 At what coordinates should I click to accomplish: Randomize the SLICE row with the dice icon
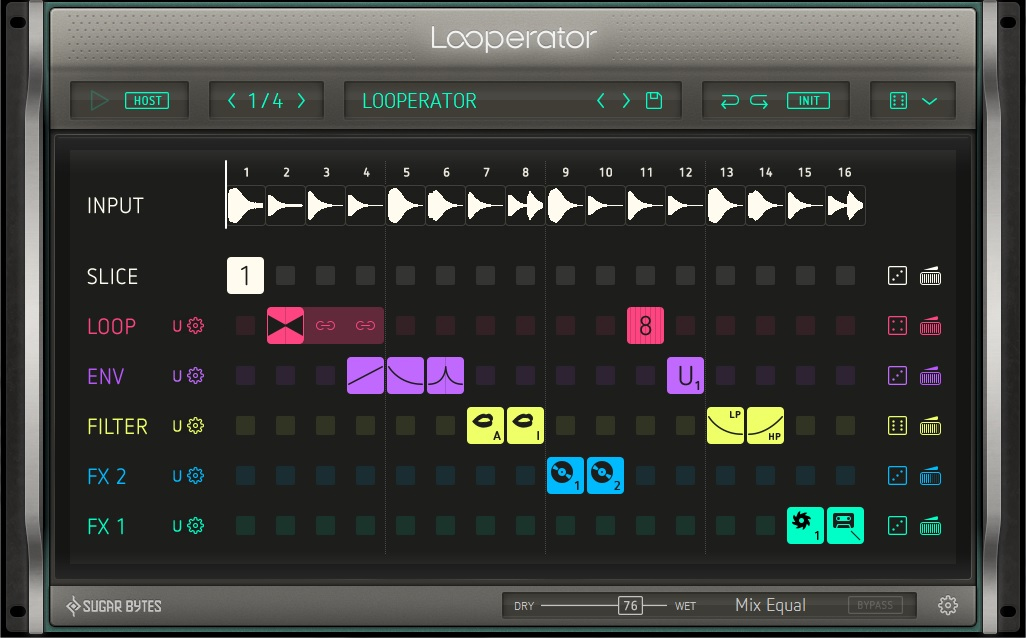pyautogui.click(x=897, y=276)
